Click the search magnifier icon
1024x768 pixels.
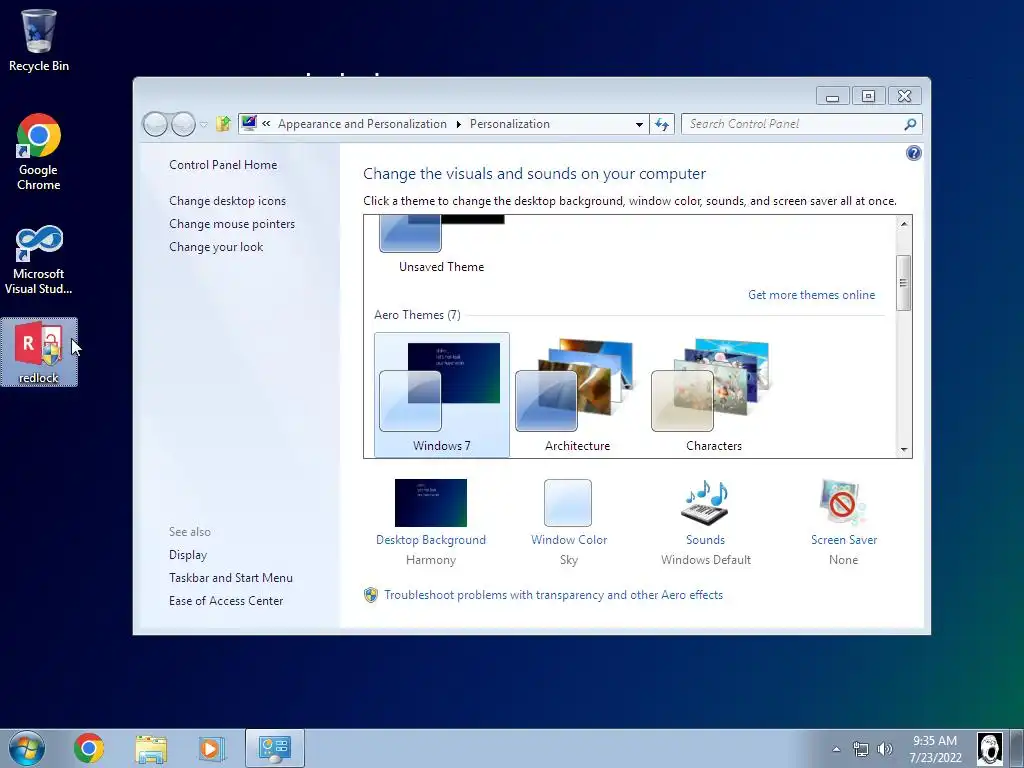coord(910,124)
